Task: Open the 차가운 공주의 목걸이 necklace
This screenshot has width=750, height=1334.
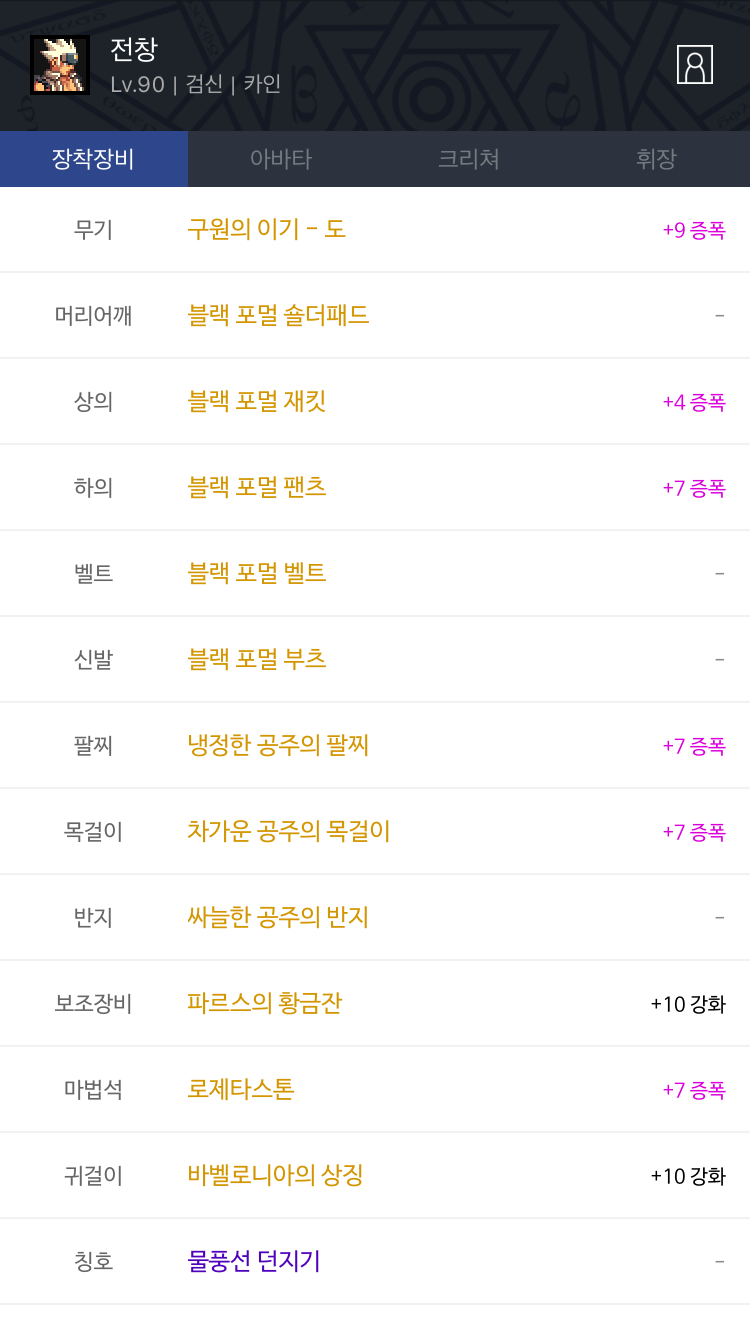Action: pyautogui.click(x=288, y=831)
